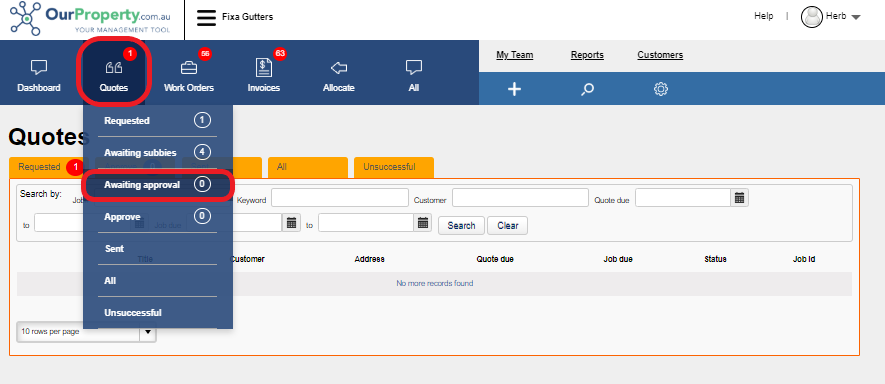Click the Allocate arrow icon

coord(339,68)
